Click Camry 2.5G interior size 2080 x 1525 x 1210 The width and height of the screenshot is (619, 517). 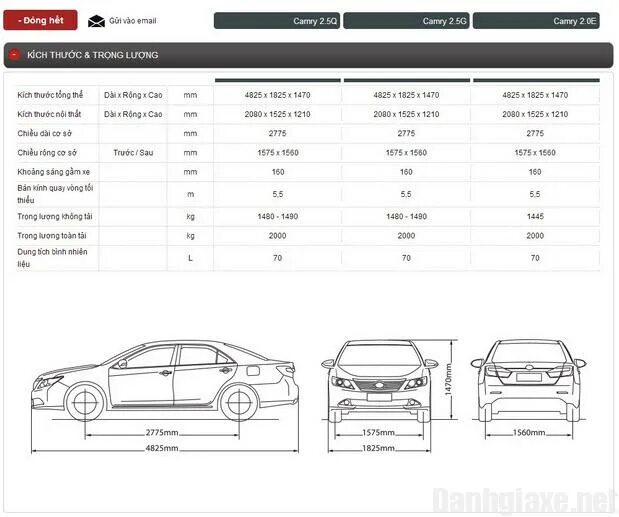tap(406, 114)
